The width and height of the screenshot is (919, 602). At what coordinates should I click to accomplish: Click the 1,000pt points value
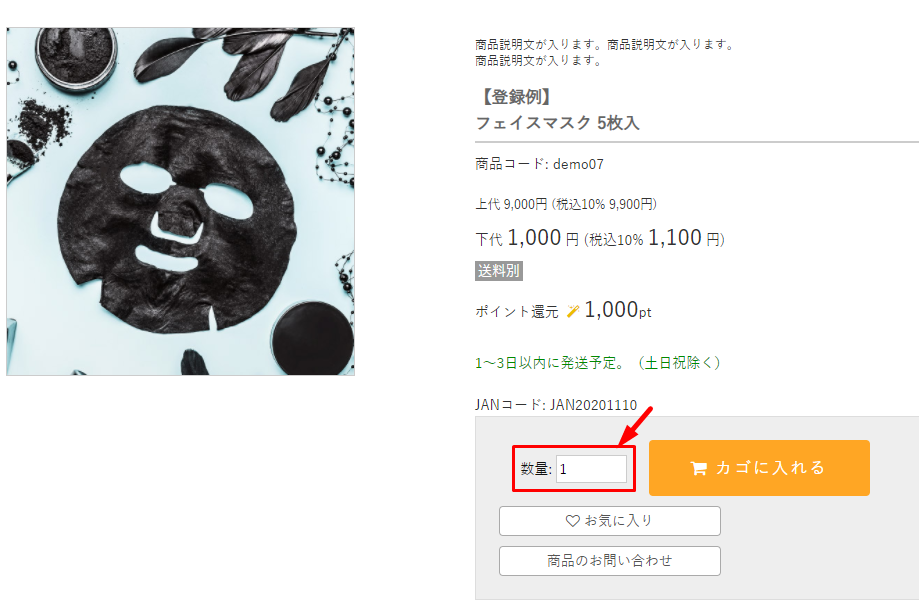[x=618, y=311]
